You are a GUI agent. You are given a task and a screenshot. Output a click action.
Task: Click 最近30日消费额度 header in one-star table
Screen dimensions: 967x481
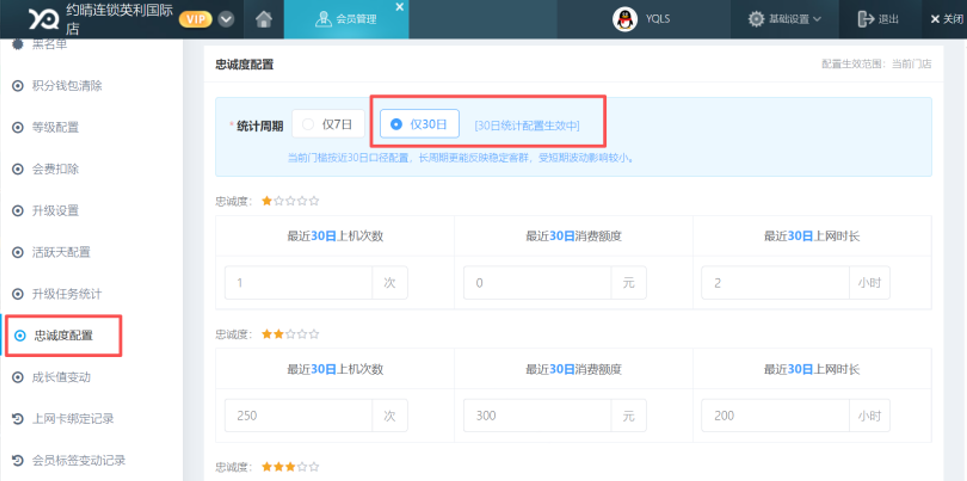click(574, 236)
